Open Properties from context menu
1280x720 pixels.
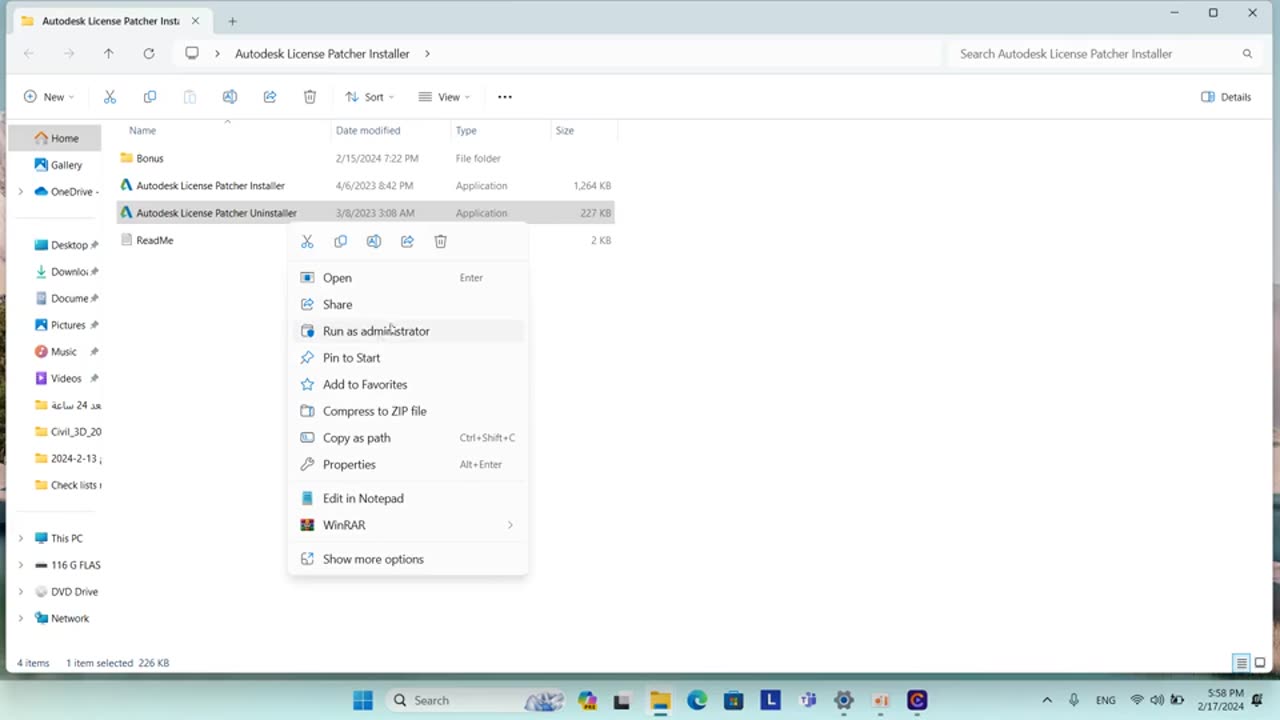click(408, 465)
